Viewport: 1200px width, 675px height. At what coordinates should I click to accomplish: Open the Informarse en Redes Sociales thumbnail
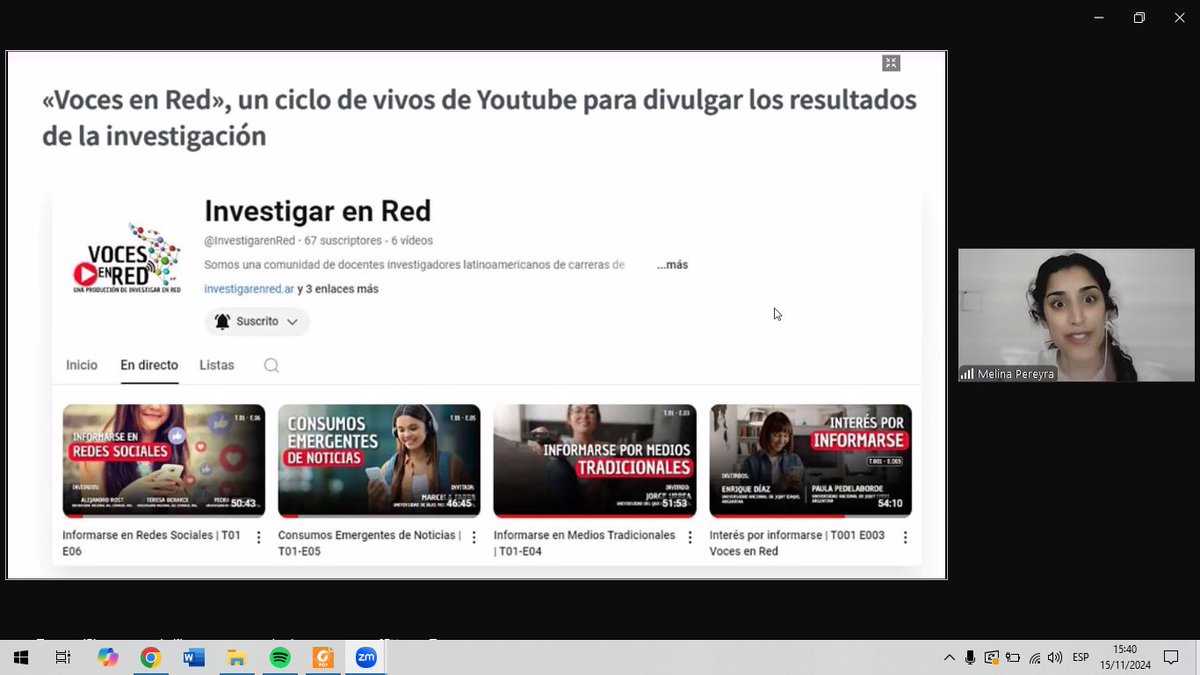(164, 460)
